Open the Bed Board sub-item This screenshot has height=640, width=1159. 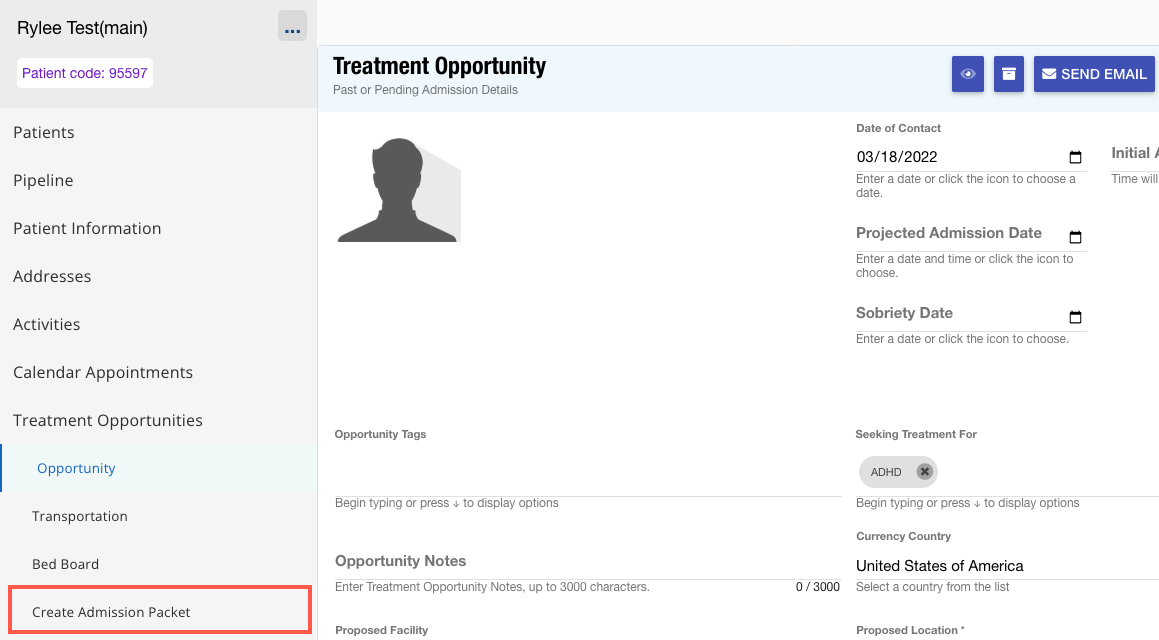[65, 564]
